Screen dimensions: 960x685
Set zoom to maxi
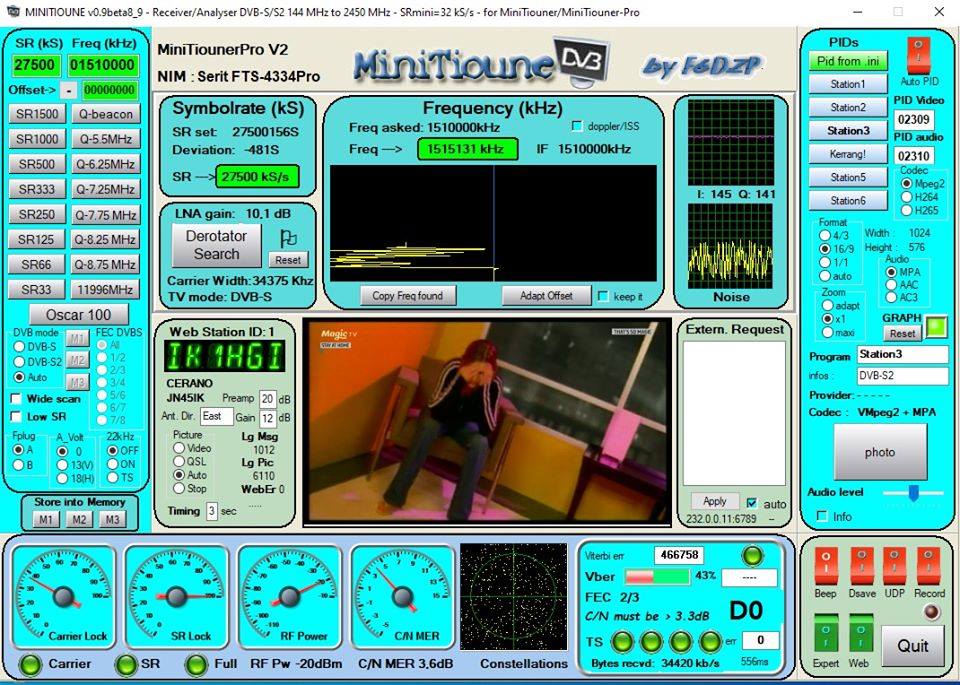pos(828,332)
